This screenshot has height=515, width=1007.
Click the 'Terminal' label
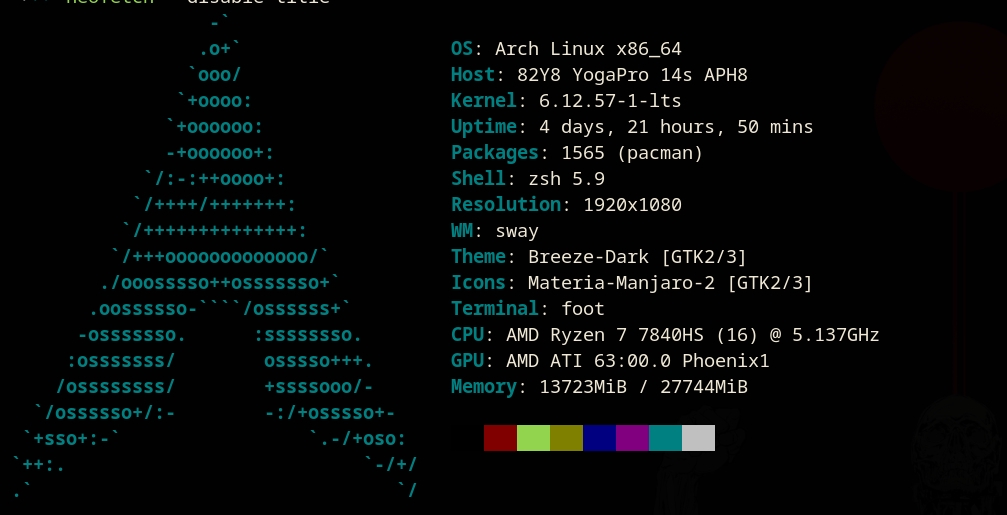(495, 309)
